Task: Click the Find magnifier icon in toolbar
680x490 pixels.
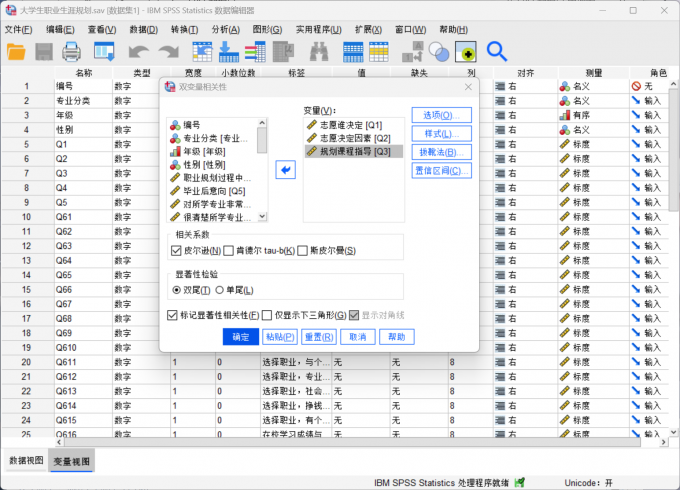Action: (496, 51)
